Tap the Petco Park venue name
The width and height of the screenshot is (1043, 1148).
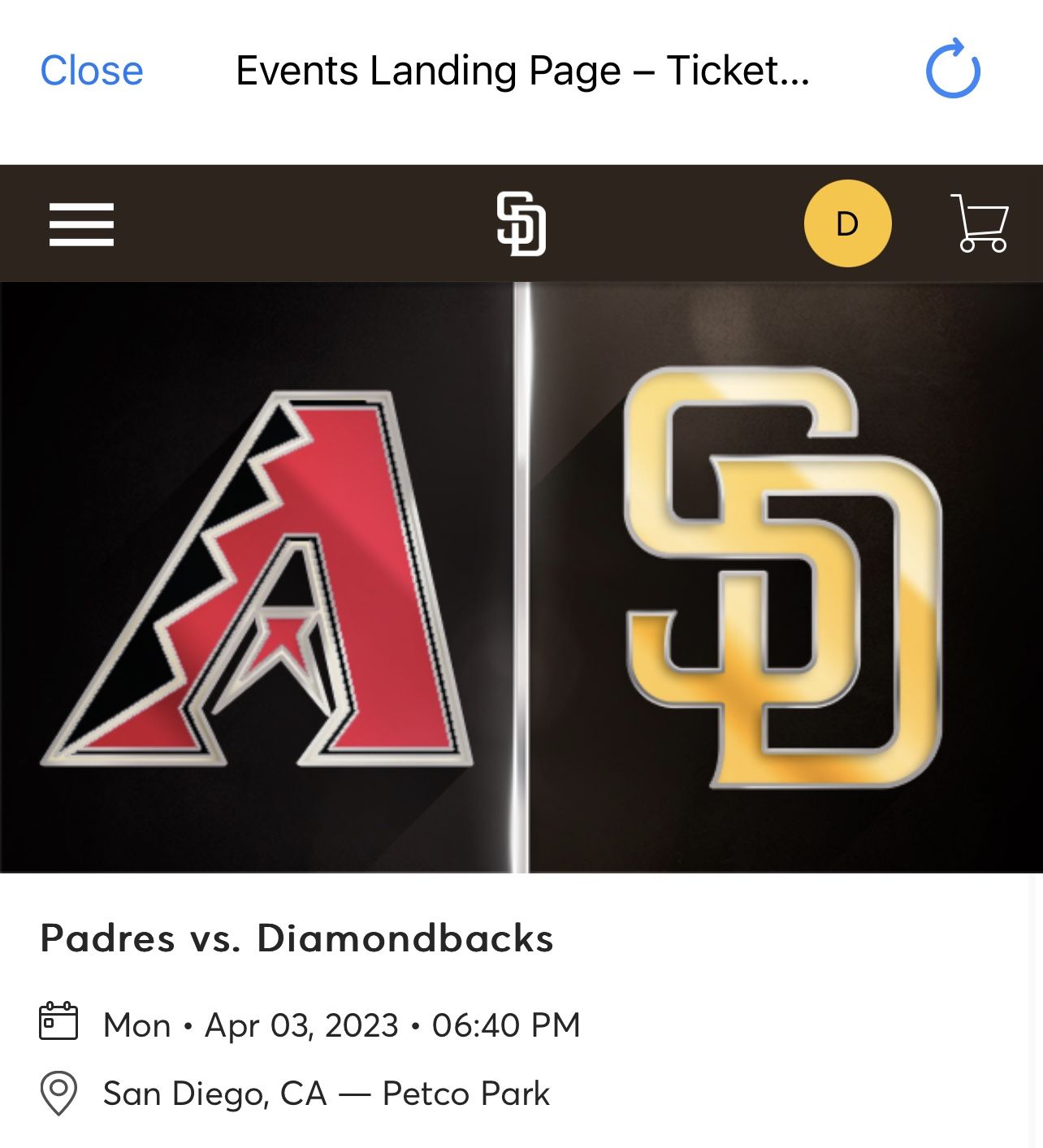point(466,1094)
